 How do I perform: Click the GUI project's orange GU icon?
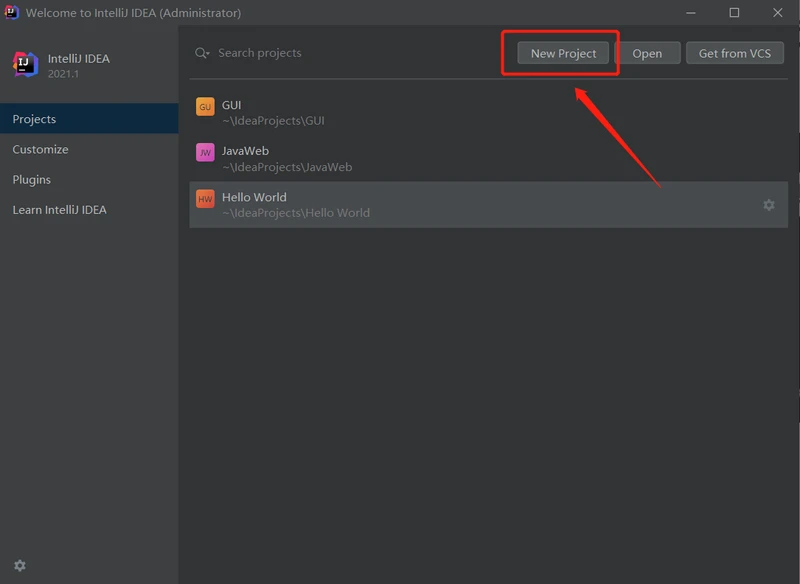click(205, 107)
